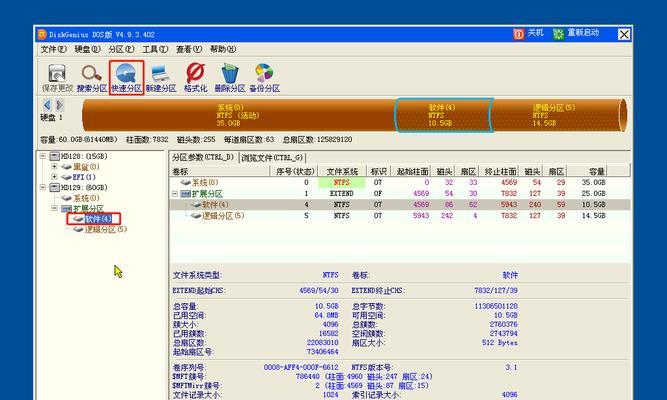The image size is (667, 400).
Task: Sort by 起始柱面 column header
Action: pyautogui.click(x=412, y=171)
